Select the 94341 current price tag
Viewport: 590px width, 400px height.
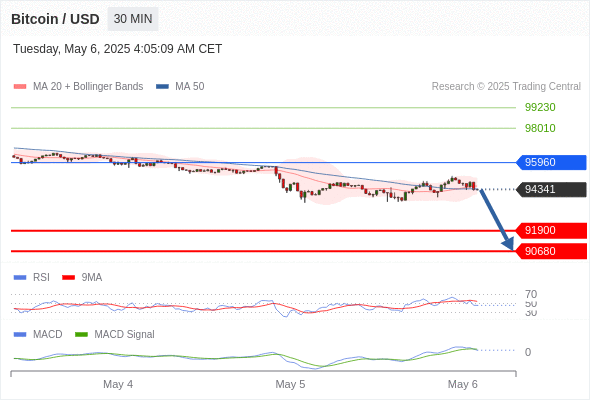(551, 189)
